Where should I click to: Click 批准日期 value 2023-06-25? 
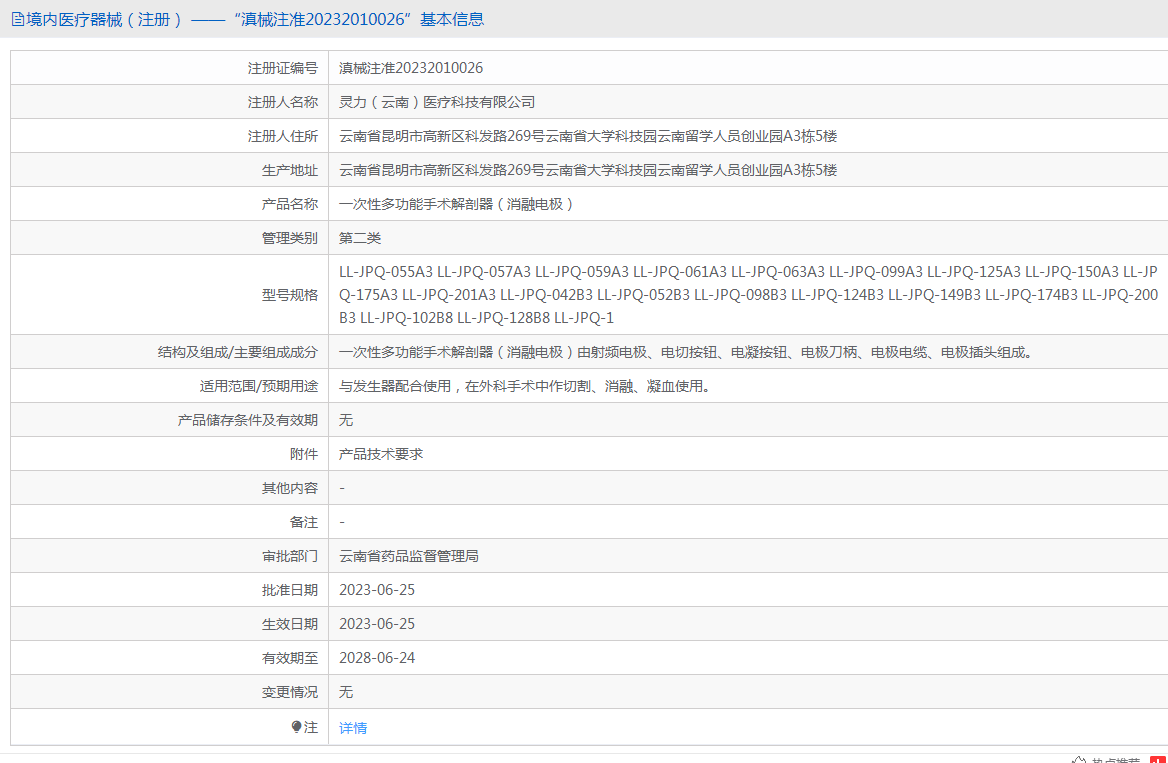[377, 590]
